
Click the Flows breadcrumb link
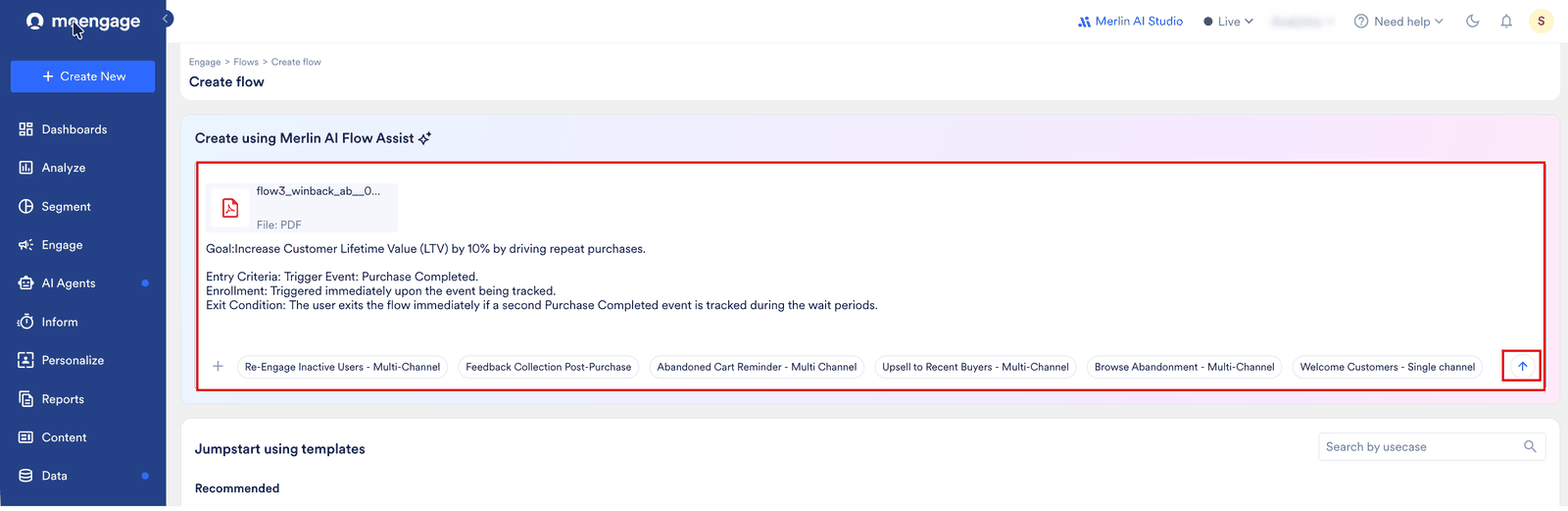tap(246, 62)
